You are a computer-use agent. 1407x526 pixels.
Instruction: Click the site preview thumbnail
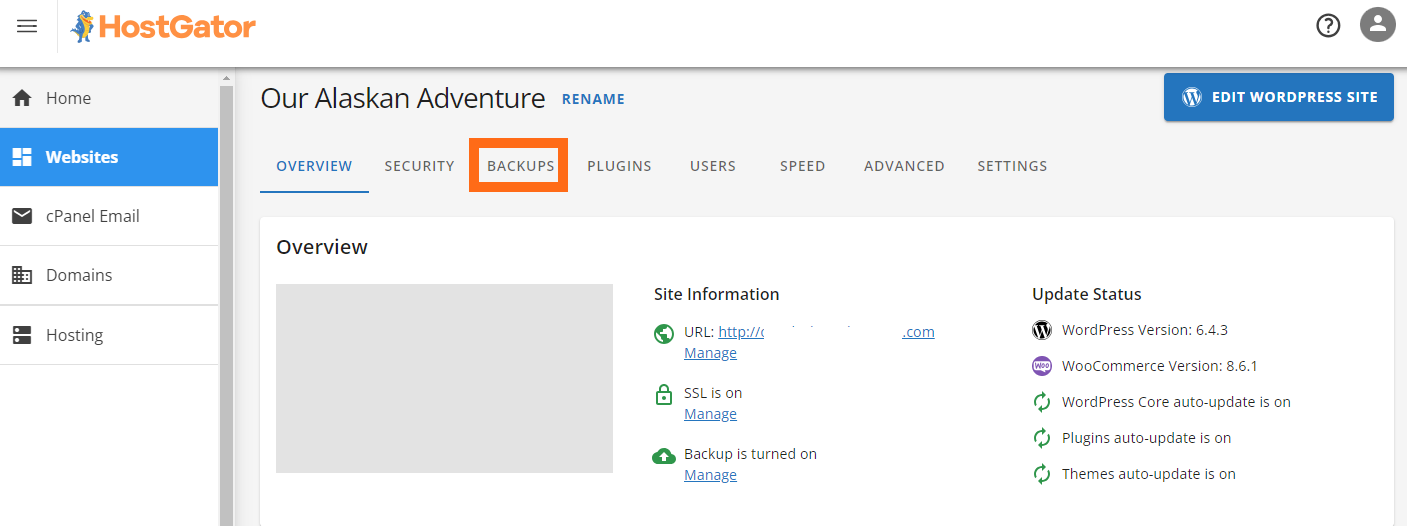[x=444, y=378]
